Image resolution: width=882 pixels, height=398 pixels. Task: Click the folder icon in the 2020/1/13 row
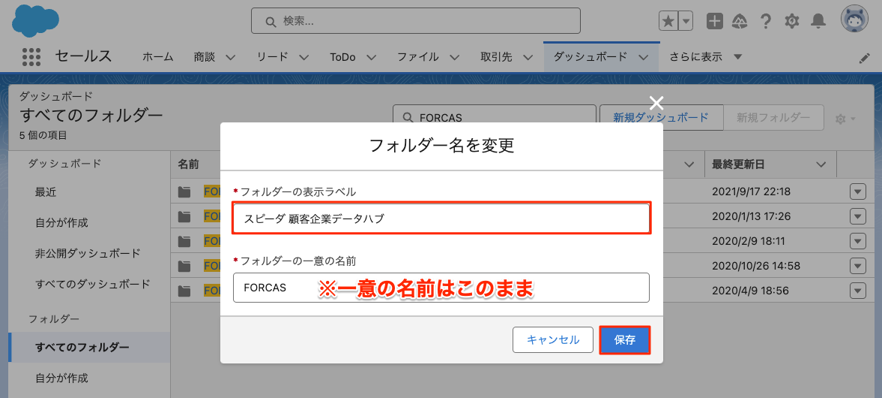click(184, 216)
